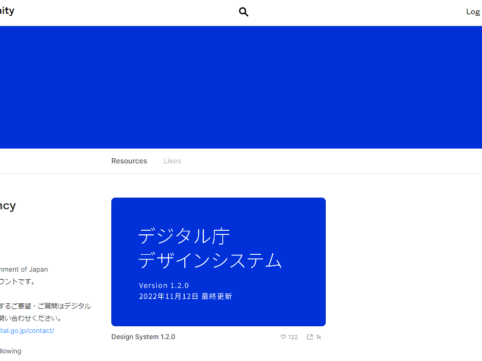This screenshot has height=361, width=482.
Task: Click the Community logo text
Action: 7,11
